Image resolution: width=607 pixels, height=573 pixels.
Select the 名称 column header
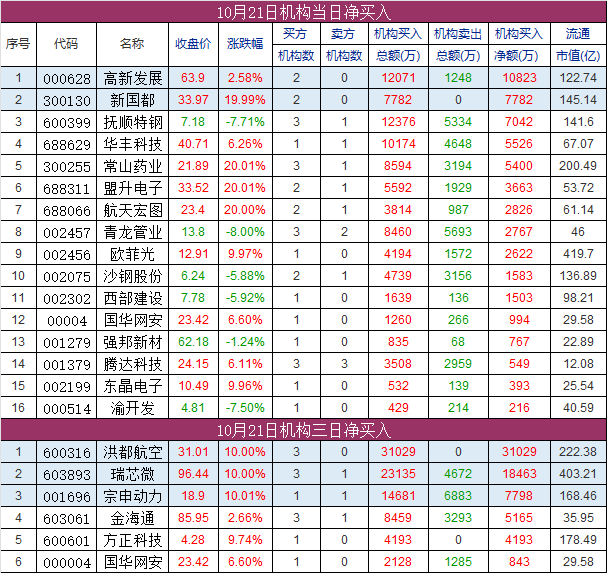[132, 44]
